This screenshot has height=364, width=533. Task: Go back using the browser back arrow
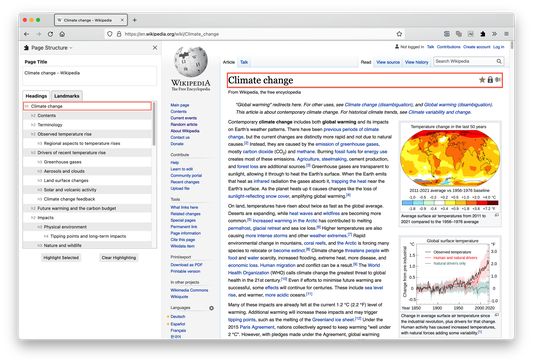click(x=27, y=34)
